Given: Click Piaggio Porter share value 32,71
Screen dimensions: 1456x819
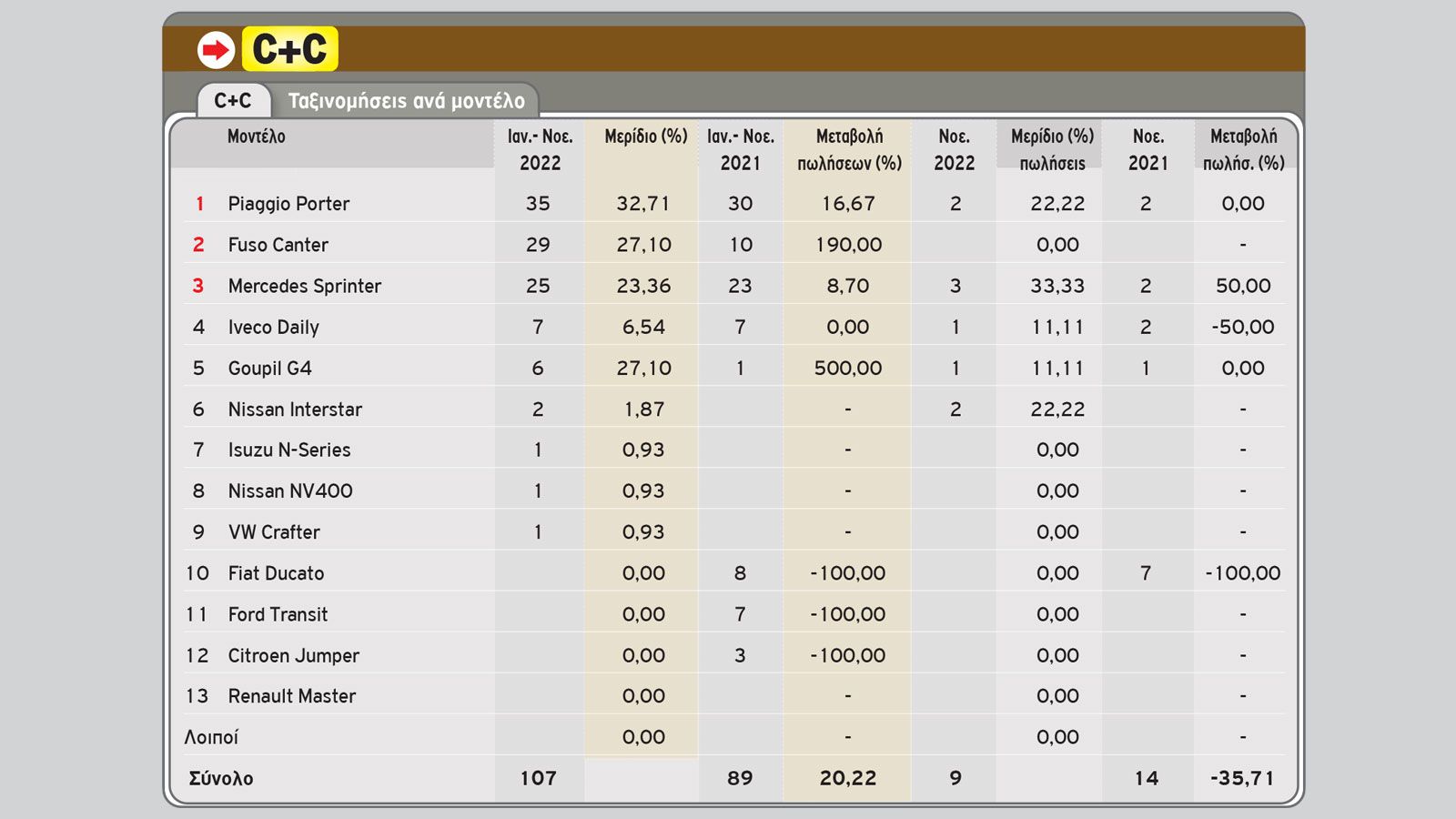Looking at the screenshot, I should (x=643, y=204).
